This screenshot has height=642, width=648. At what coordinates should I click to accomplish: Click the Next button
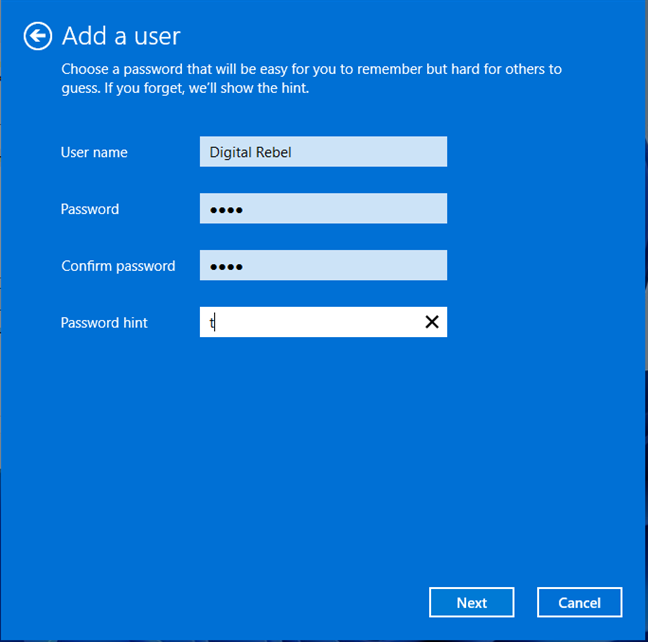click(471, 602)
